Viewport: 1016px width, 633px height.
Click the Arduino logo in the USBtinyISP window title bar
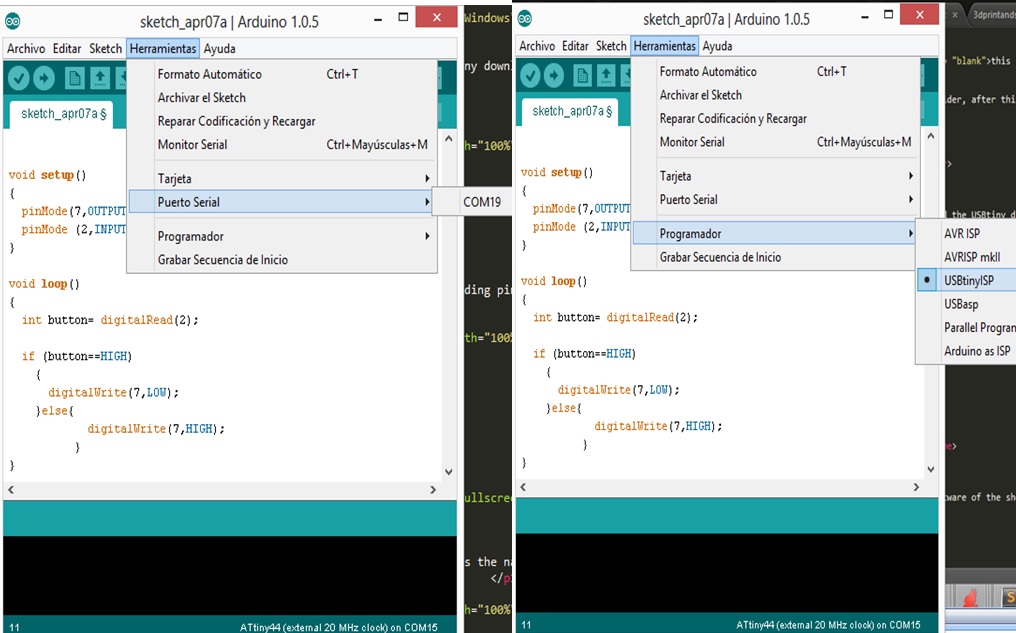525,19
